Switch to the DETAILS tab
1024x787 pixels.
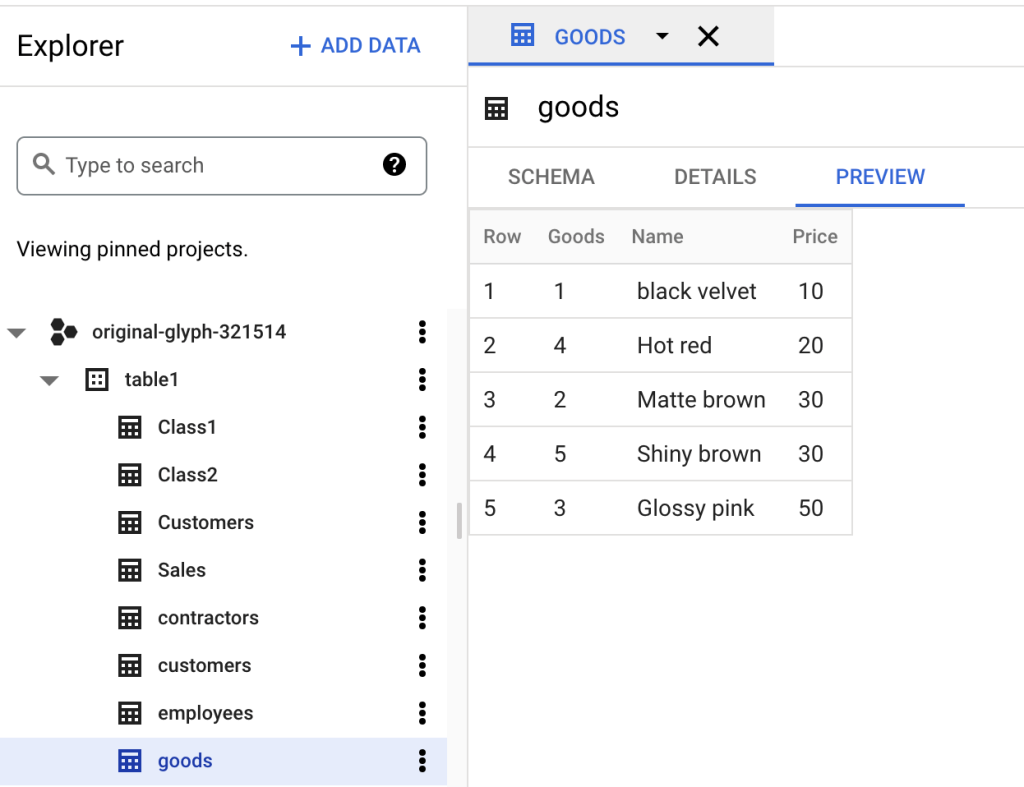715,176
